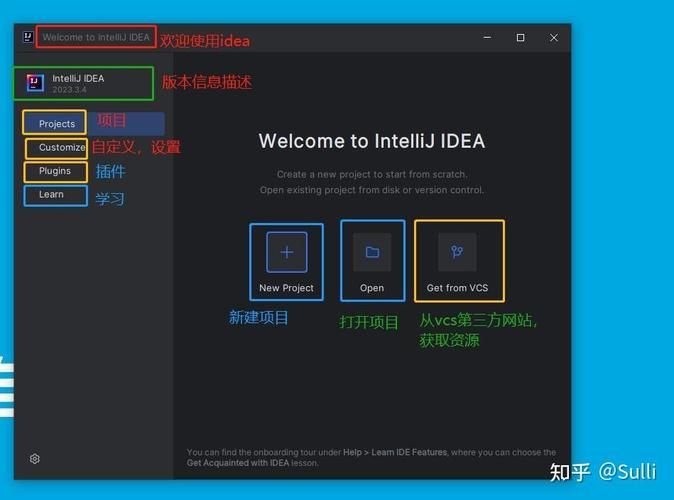The height and width of the screenshot is (500, 674).
Task: Click the 2023.3.4 version text
Action: pos(70,90)
